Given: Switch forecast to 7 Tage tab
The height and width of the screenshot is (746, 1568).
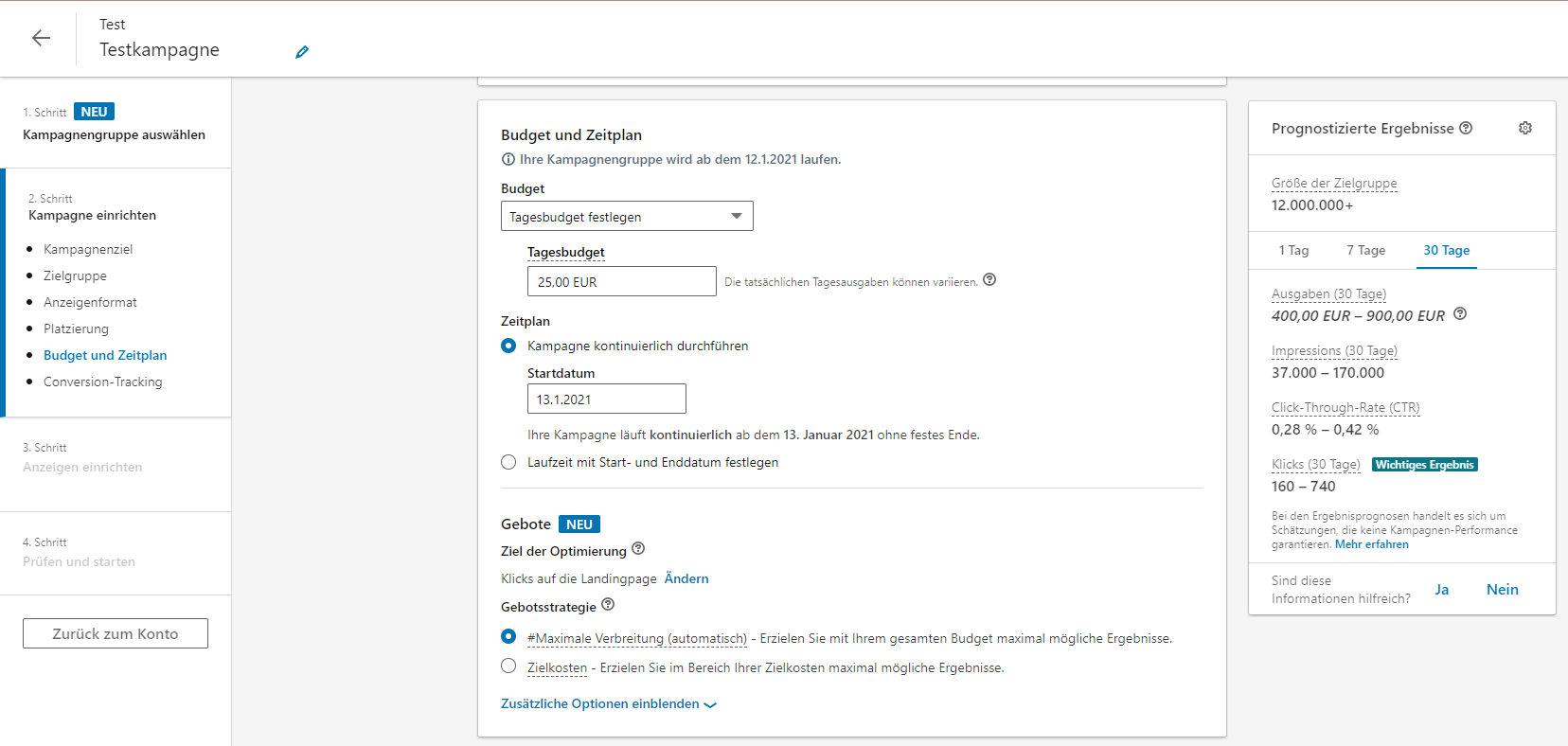Looking at the screenshot, I should 1365,250.
